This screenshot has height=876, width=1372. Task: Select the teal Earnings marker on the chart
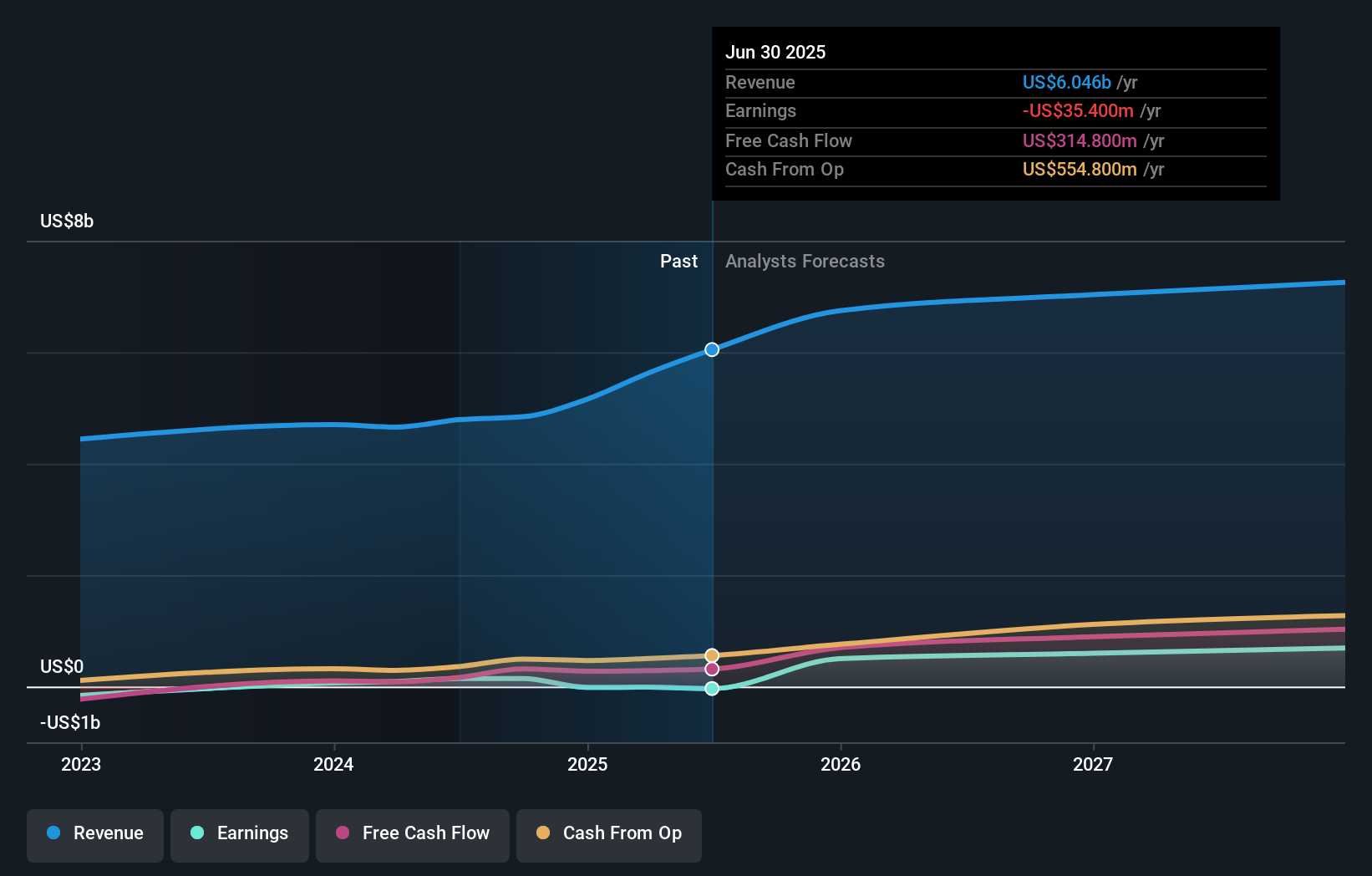(711, 688)
